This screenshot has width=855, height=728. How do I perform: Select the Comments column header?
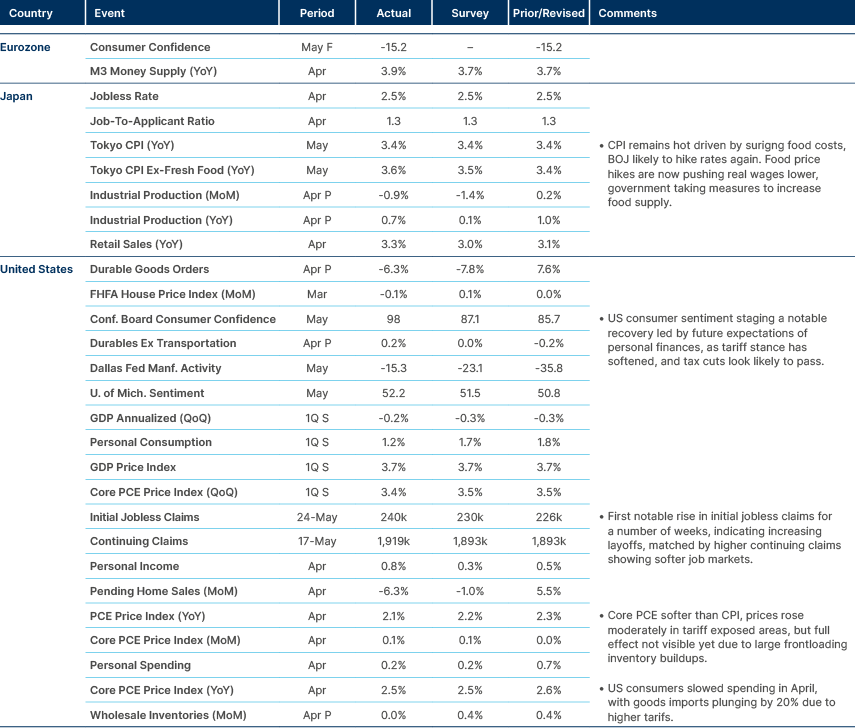click(x=627, y=14)
